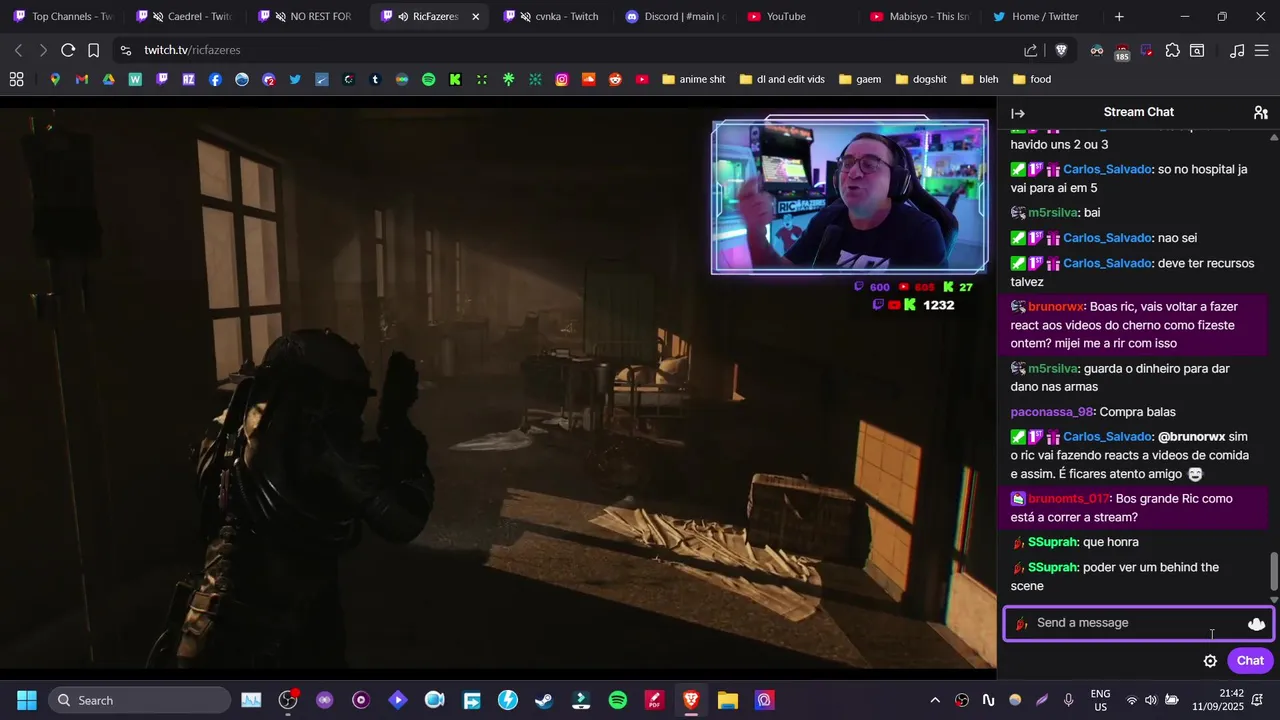Open the Reddit bookmark icon
This screenshot has height=720, width=1280.
pos(615,79)
